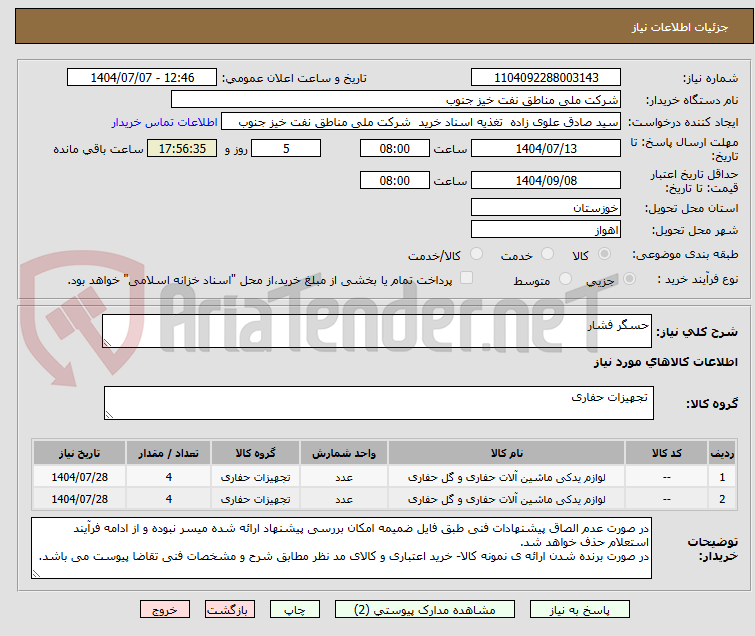Click the resize handle of the goods group box
755x636 pixels.
click(109, 415)
